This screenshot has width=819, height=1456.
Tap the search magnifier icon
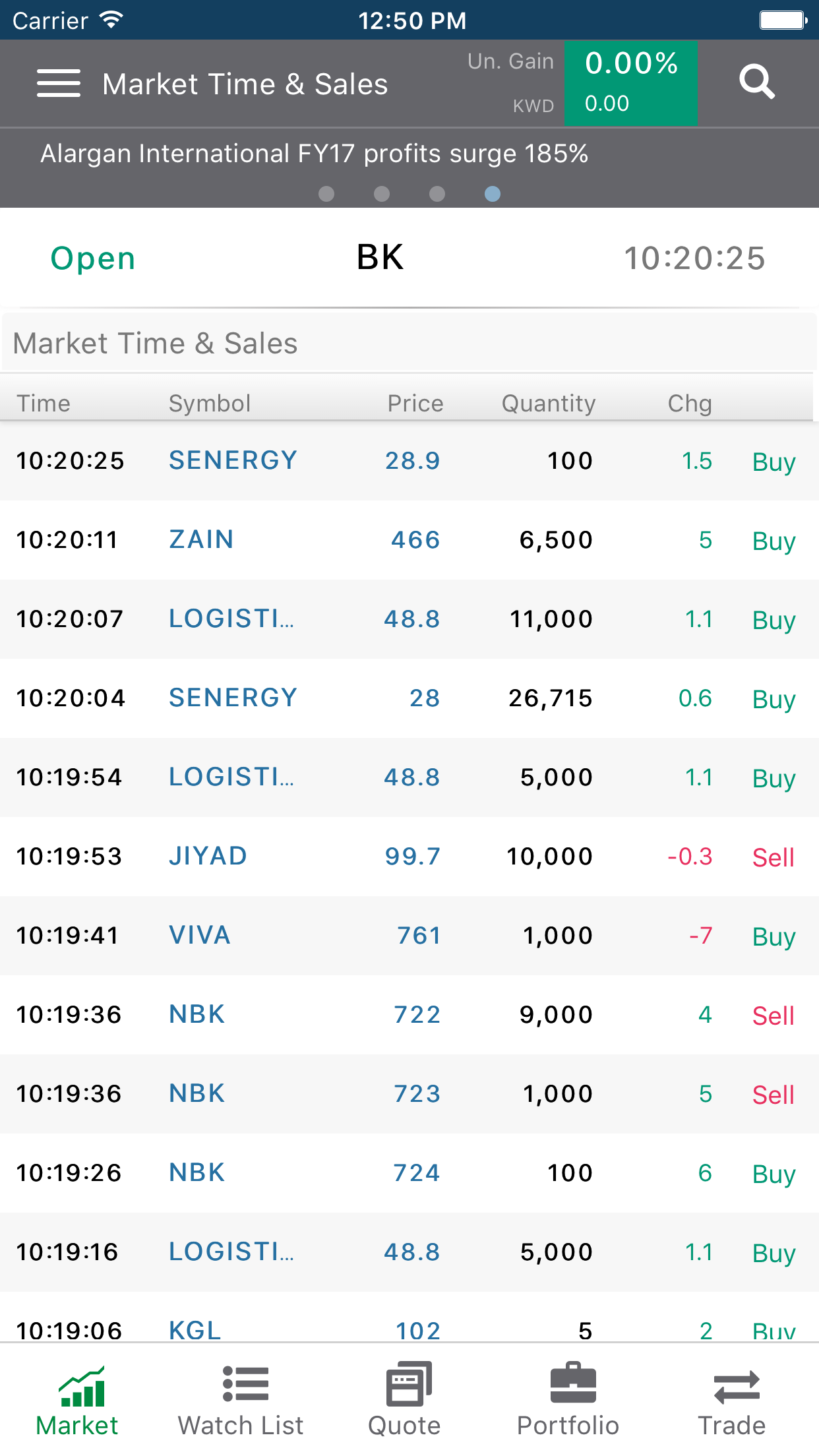(756, 82)
